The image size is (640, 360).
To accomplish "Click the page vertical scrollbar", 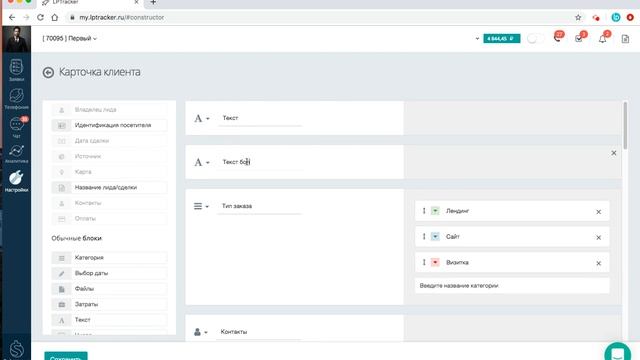I will 625,126.
